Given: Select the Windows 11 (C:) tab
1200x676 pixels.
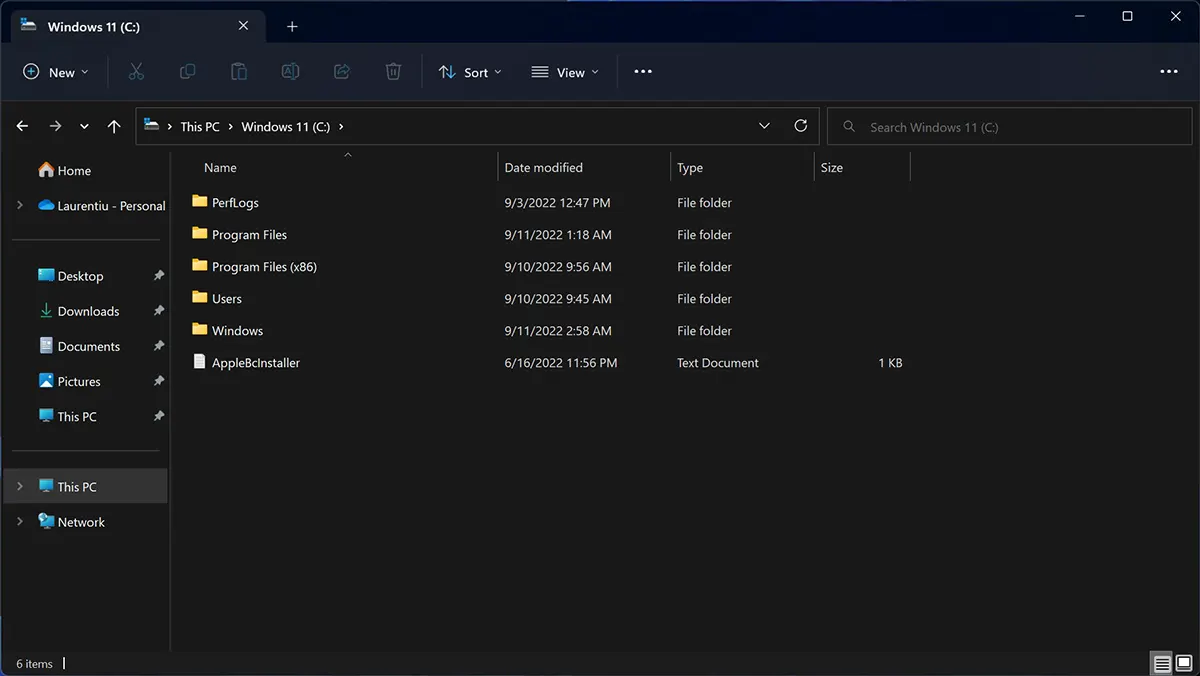Looking at the screenshot, I should coord(138,27).
